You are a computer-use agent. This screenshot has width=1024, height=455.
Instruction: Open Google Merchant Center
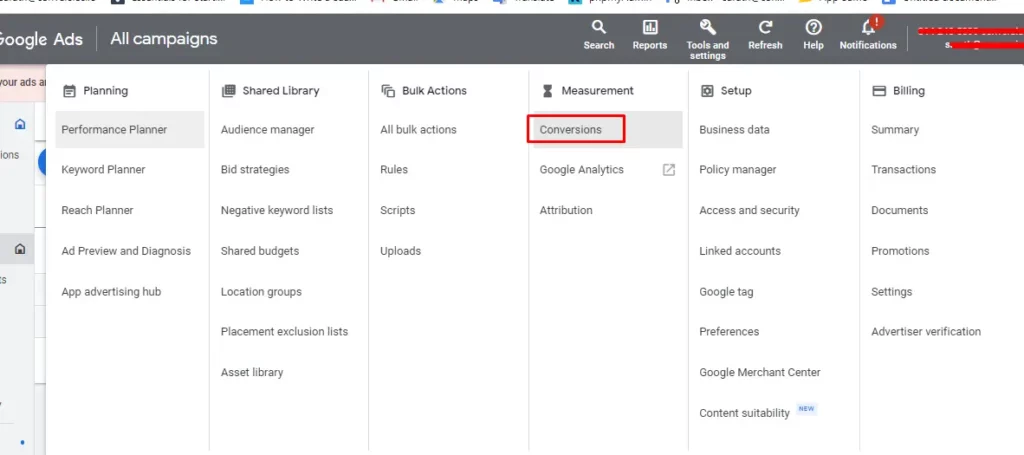(760, 372)
